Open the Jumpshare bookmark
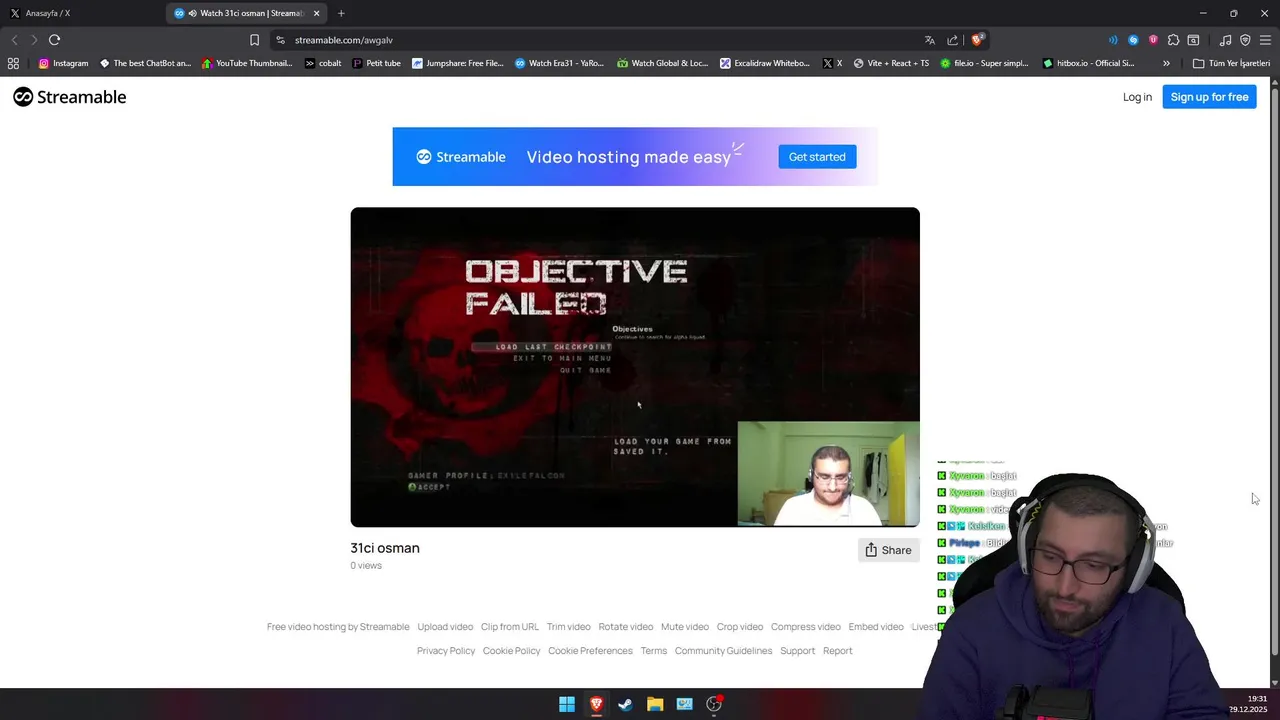The height and width of the screenshot is (720, 1280). 457,63
